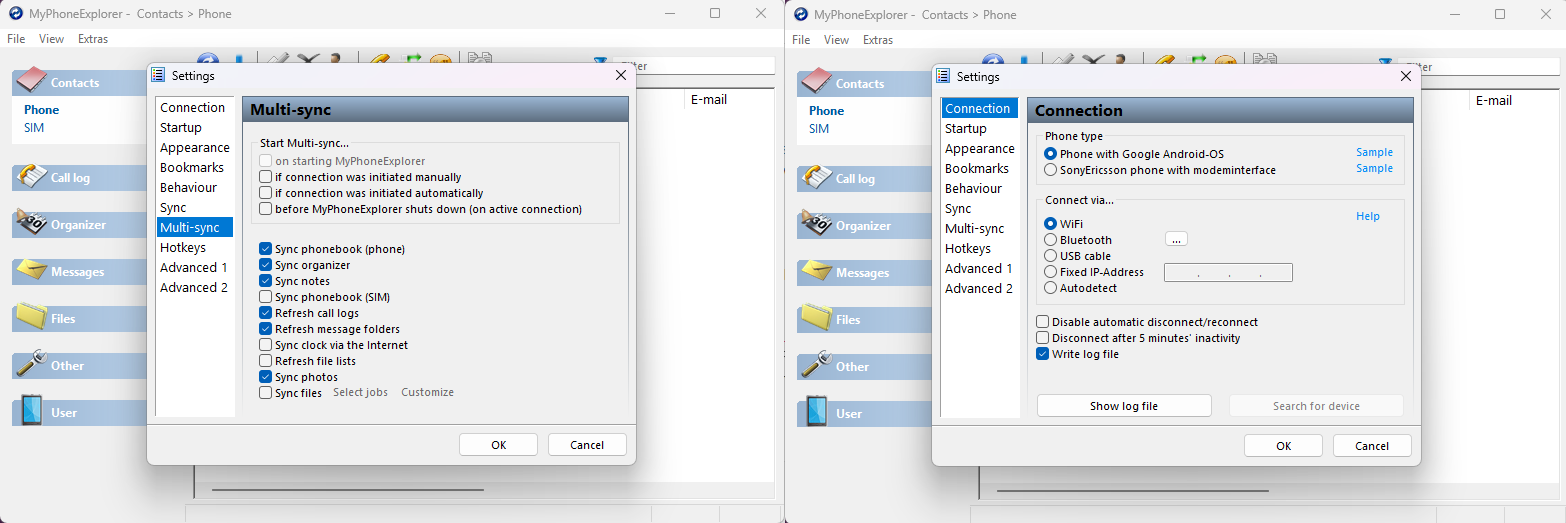
Task: Select Bookmarks in the Connection dialog list
Action: coord(977,168)
